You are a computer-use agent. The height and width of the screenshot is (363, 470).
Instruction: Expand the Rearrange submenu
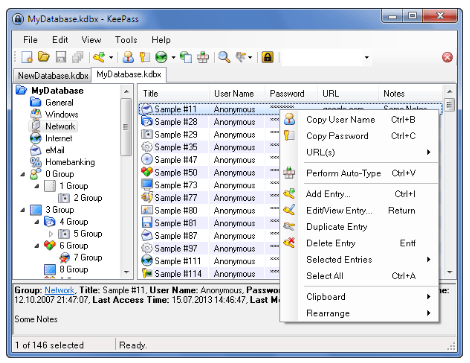[360, 313]
